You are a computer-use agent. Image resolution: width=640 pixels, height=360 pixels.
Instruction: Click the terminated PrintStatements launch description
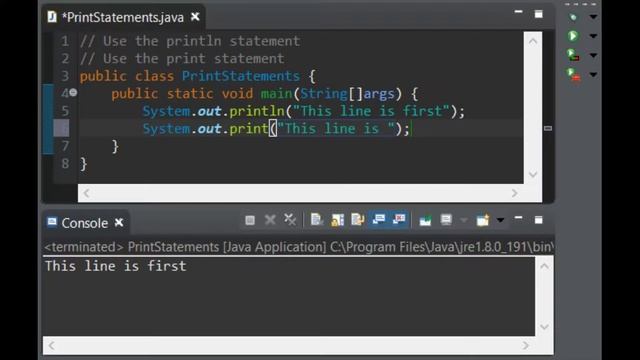pyautogui.click(x=299, y=247)
